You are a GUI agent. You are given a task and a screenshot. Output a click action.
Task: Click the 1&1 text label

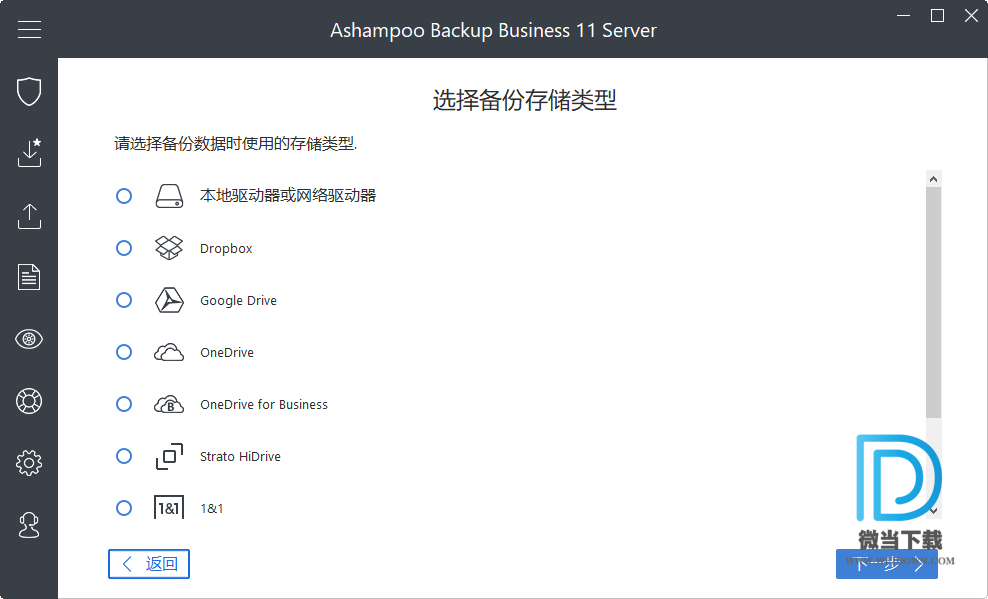click(212, 508)
